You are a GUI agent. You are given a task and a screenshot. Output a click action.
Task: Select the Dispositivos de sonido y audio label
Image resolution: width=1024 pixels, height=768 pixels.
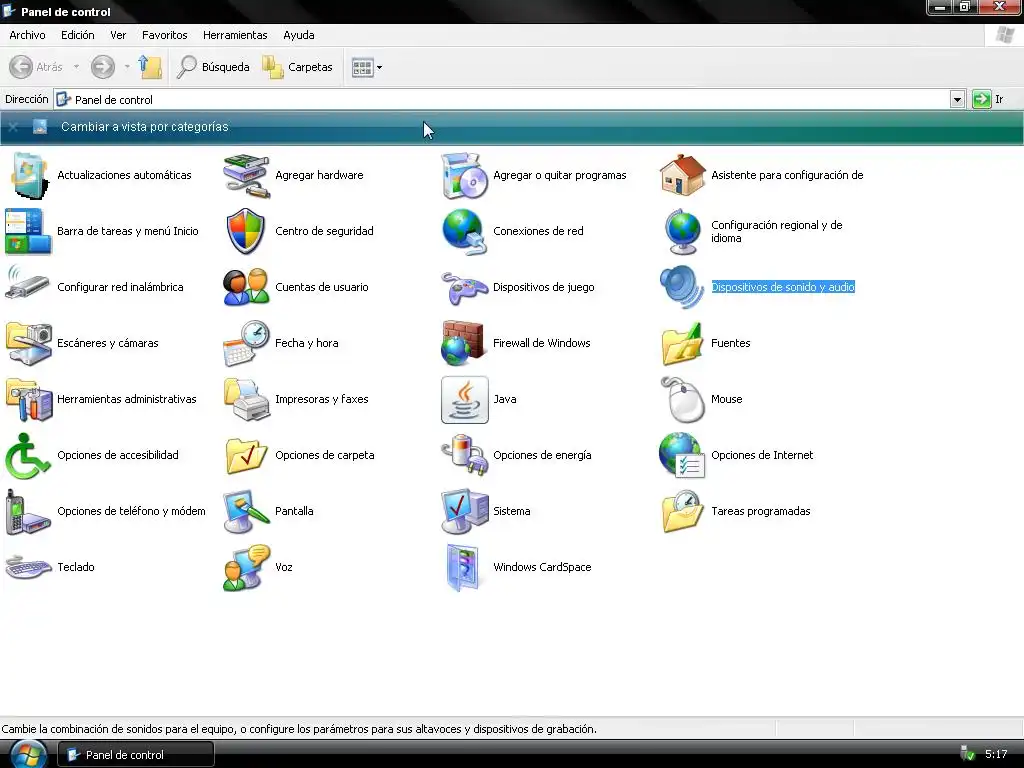pyautogui.click(x=783, y=287)
